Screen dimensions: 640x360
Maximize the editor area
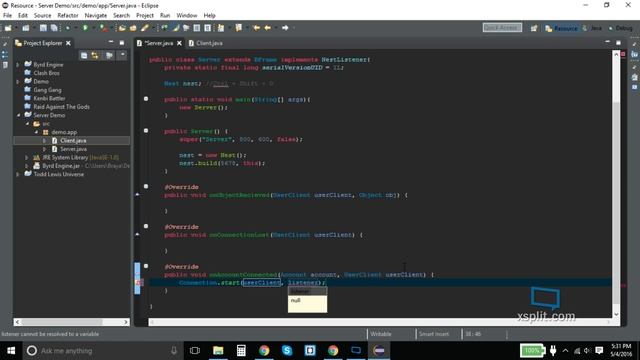click(x=618, y=42)
